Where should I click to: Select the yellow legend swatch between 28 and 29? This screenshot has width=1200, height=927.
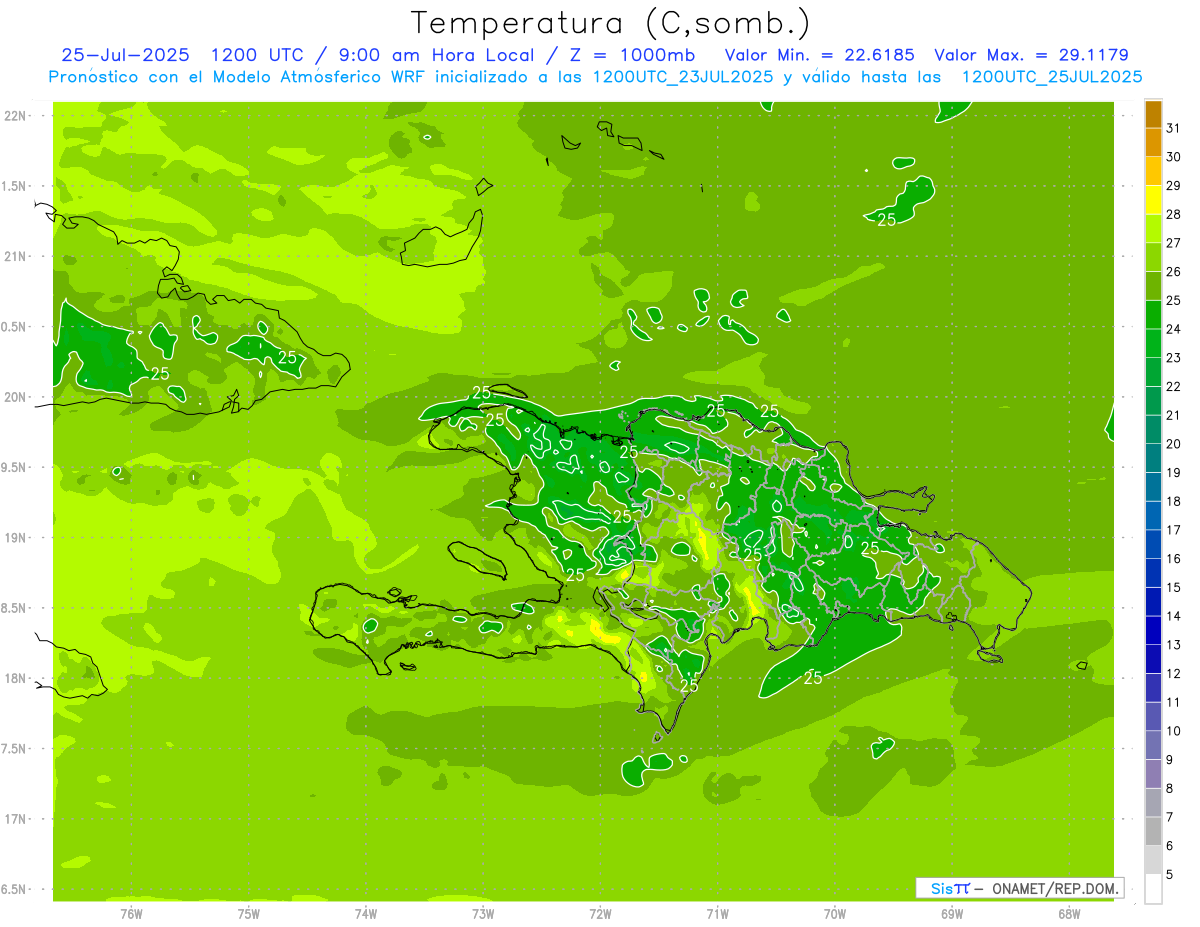(1153, 200)
